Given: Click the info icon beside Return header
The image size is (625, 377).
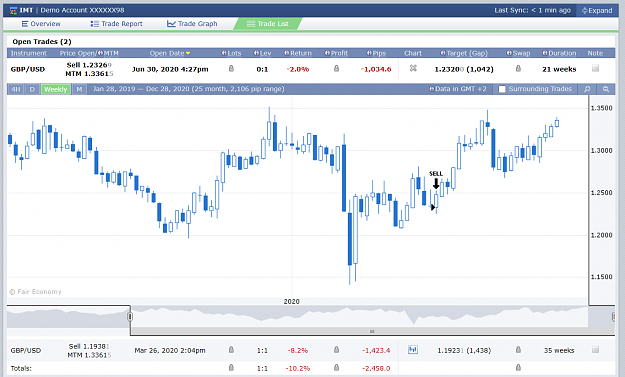Looking at the screenshot, I should click(287, 53).
